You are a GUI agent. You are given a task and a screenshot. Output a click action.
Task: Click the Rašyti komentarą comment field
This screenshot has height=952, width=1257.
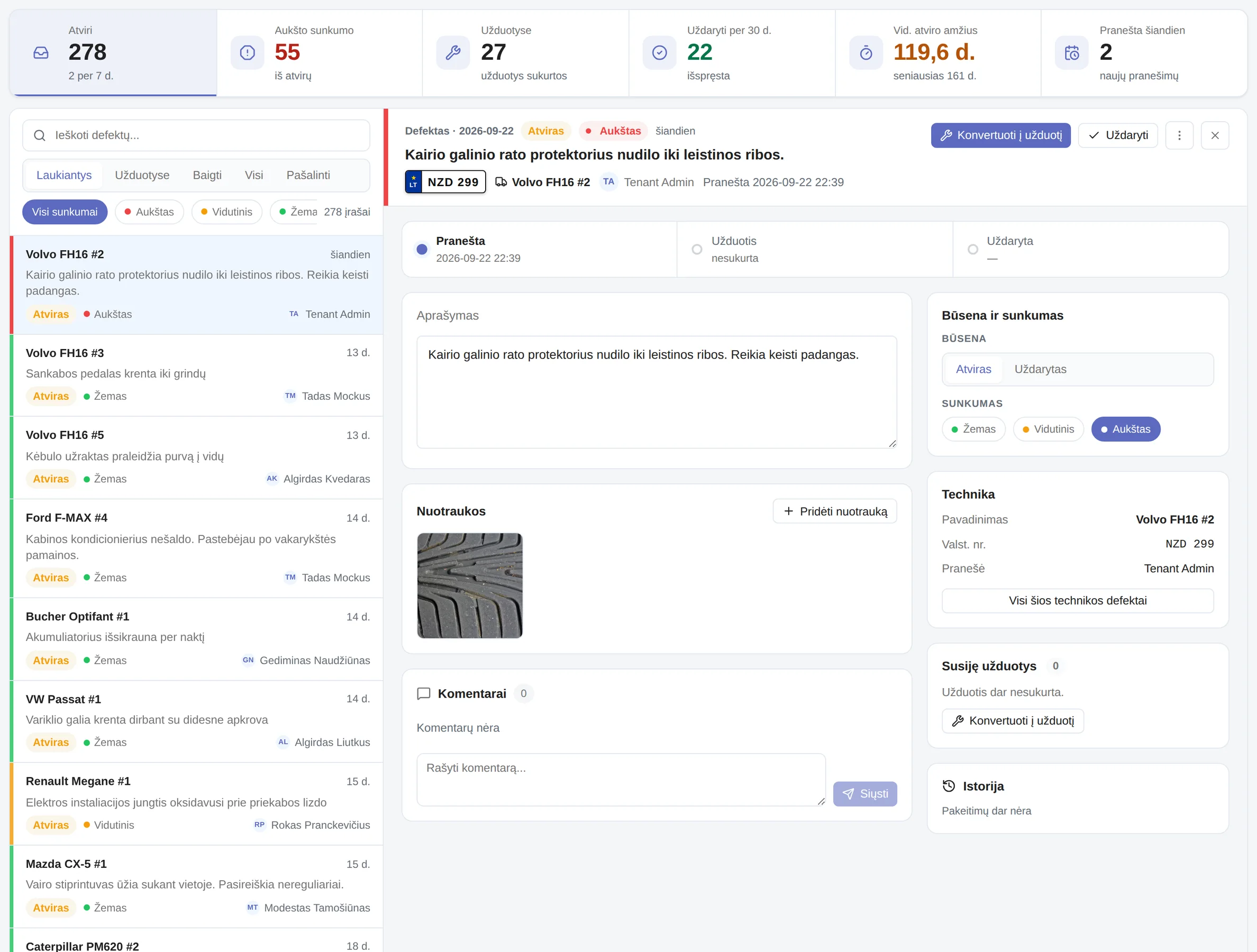621,780
